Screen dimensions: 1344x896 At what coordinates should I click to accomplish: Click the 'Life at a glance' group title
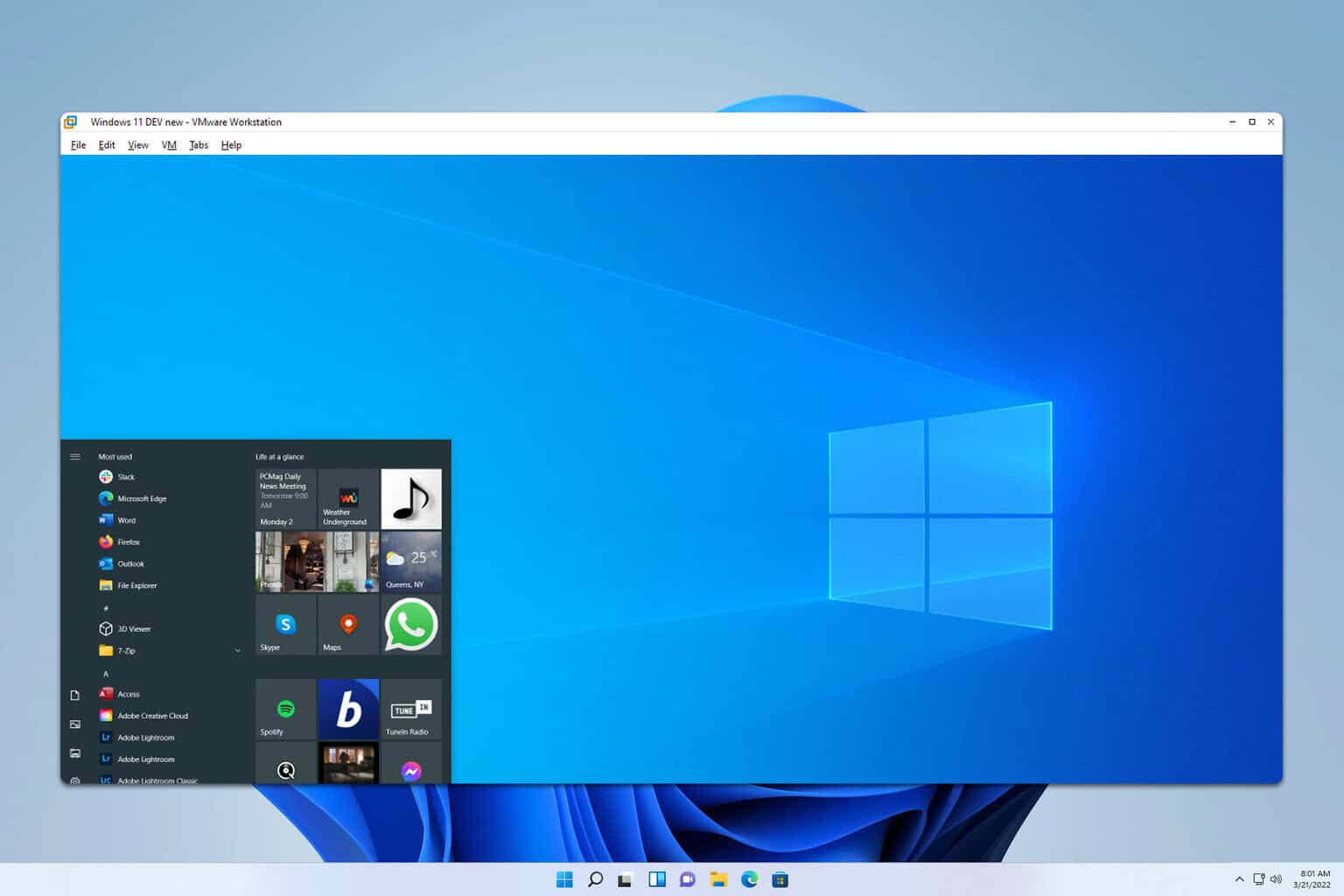(x=280, y=457)
